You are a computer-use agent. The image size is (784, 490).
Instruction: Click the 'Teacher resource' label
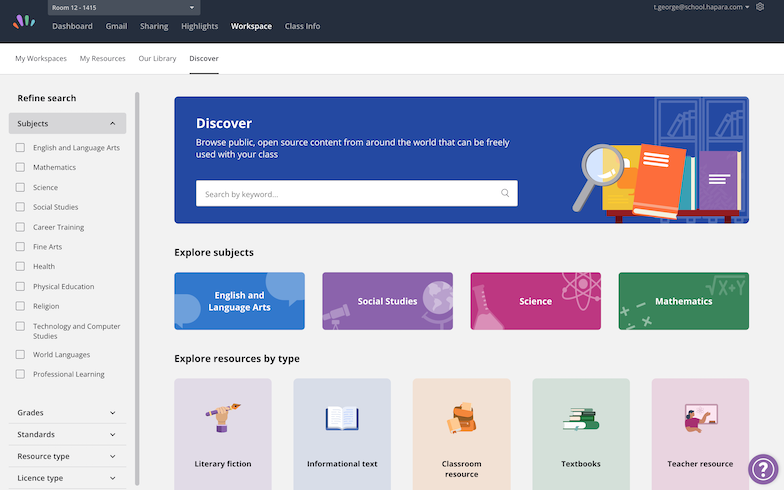pyautogui.click(x=700, y=464)
